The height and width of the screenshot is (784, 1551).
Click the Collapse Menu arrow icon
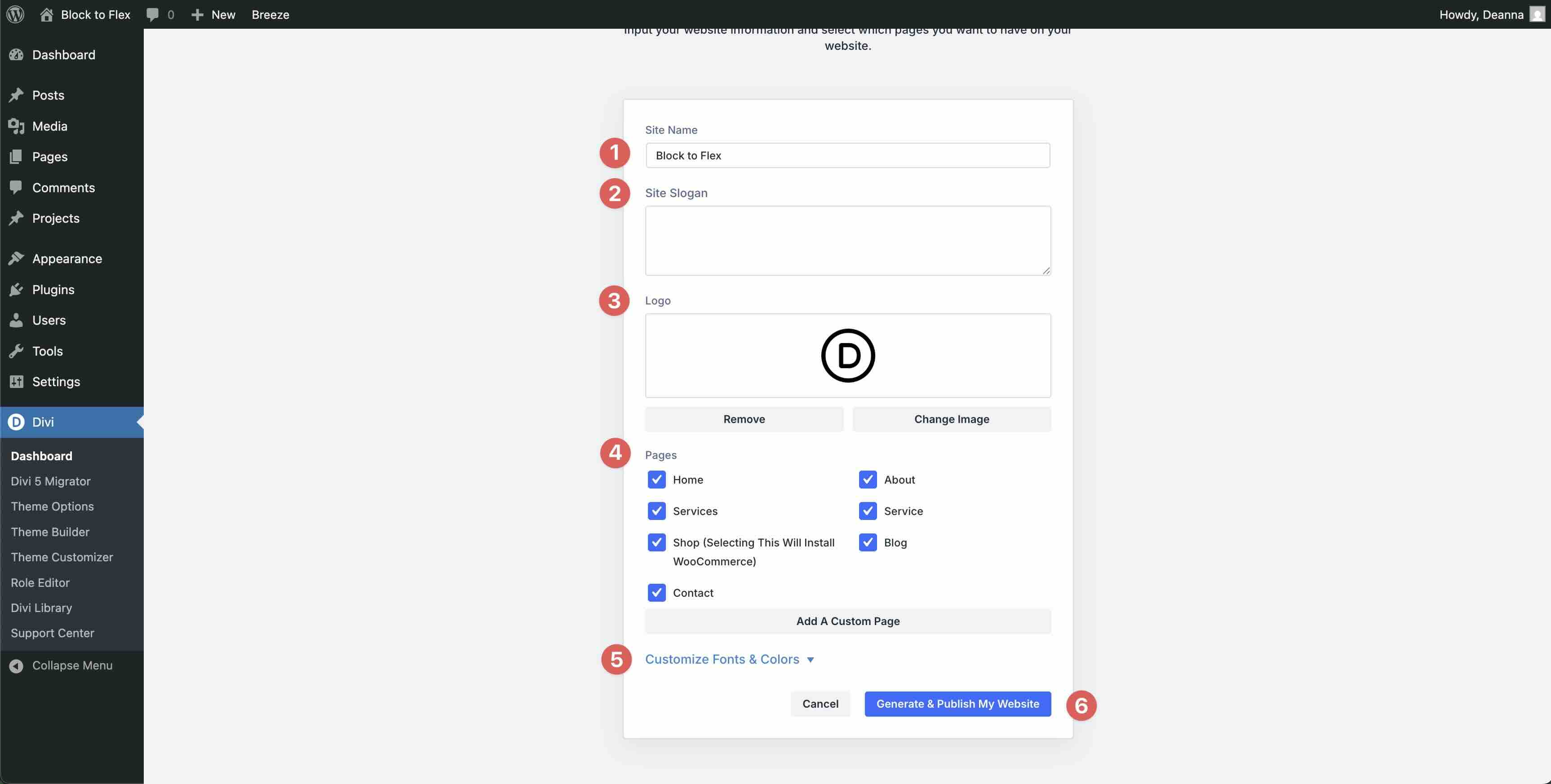point(16,665)
